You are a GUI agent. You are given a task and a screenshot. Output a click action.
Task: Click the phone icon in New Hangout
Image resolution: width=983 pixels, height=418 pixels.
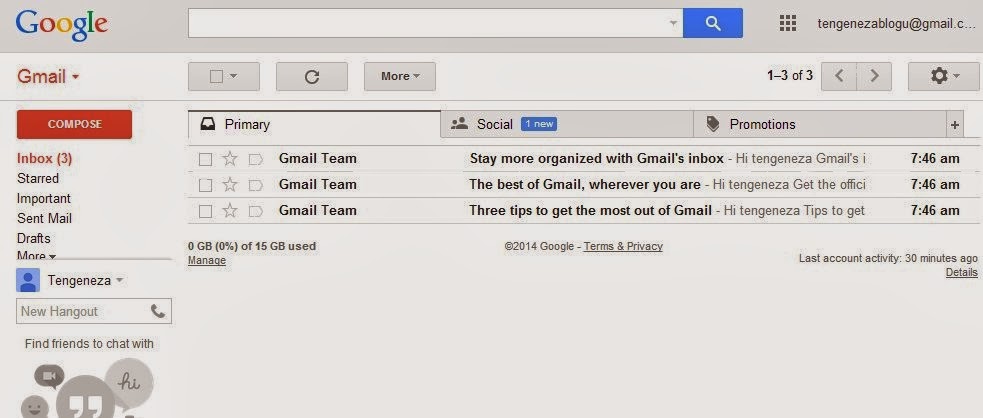[158, 311]
